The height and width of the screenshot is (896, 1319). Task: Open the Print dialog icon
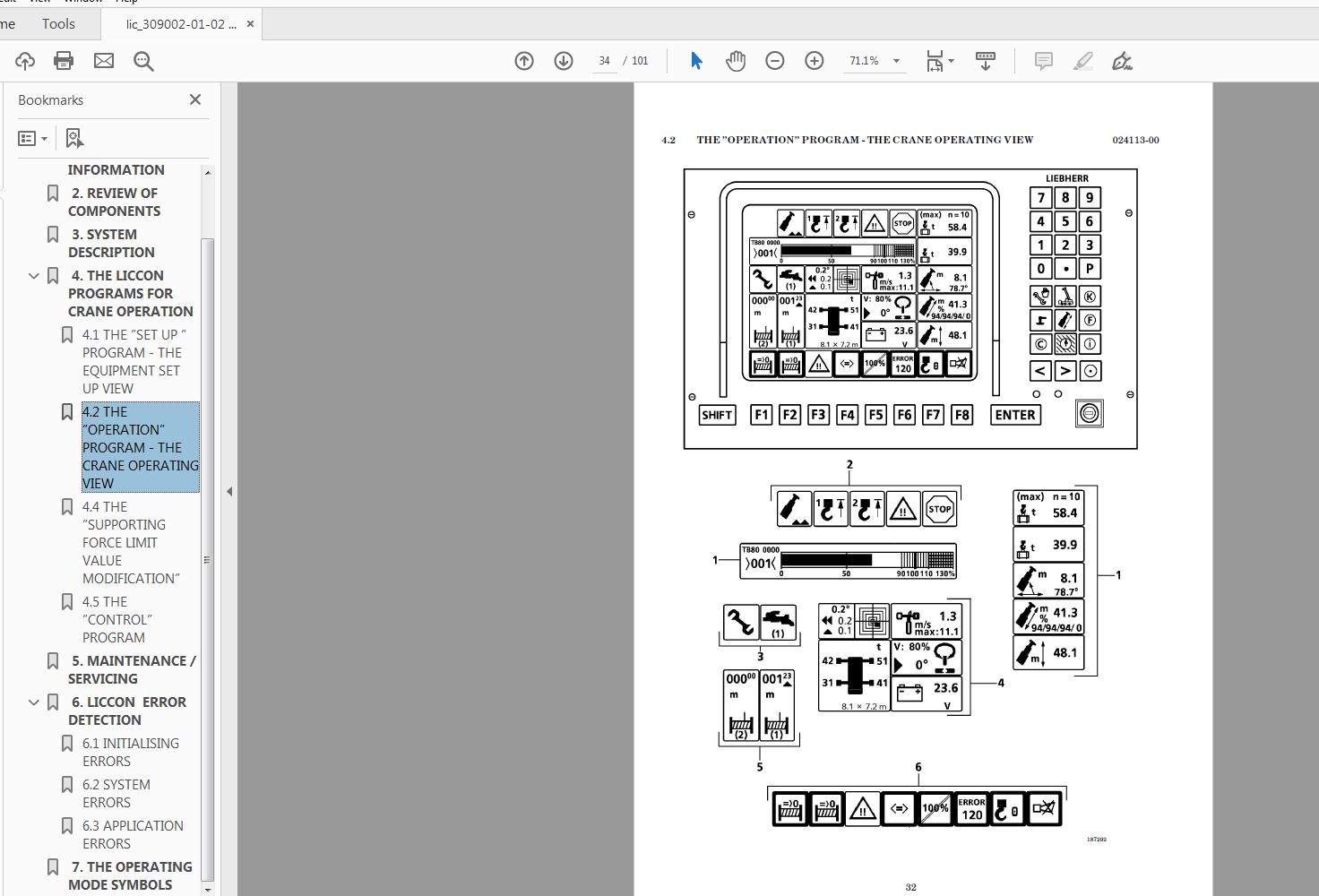pyautogui.click(x=62, y=61)
